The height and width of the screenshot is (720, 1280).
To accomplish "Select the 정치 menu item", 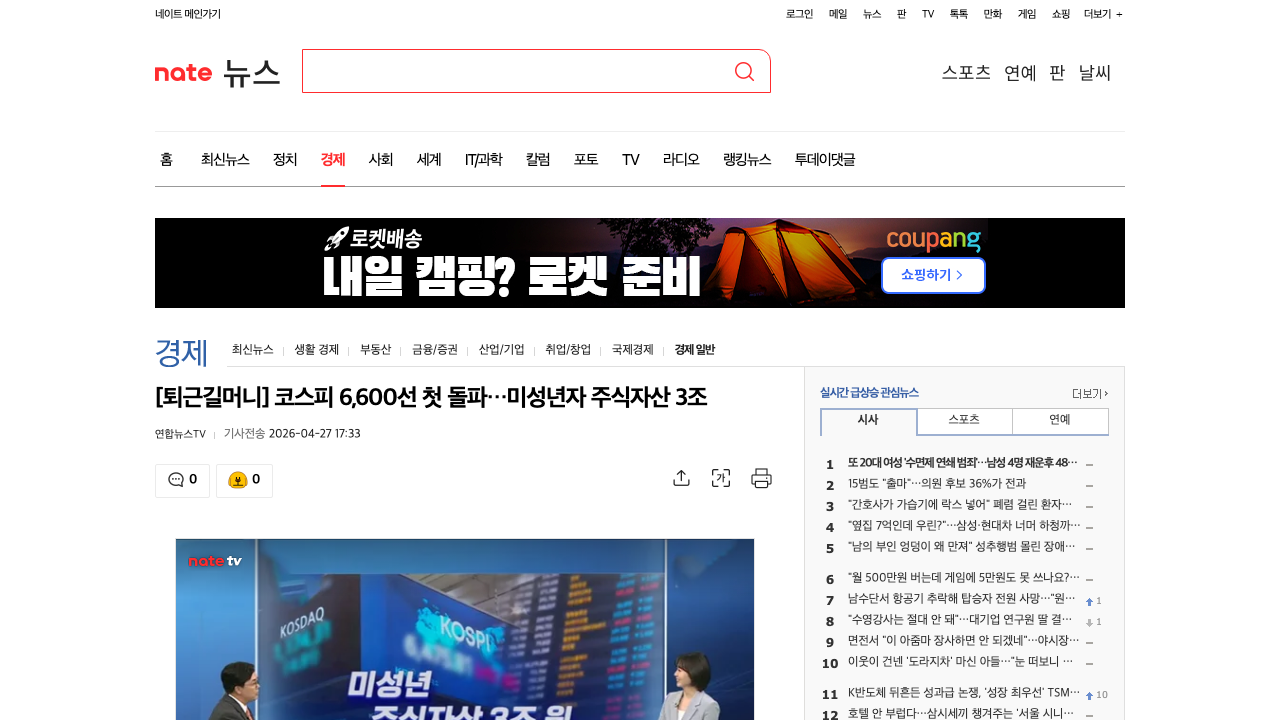I will pyautogui.click(x=285, y=159).
